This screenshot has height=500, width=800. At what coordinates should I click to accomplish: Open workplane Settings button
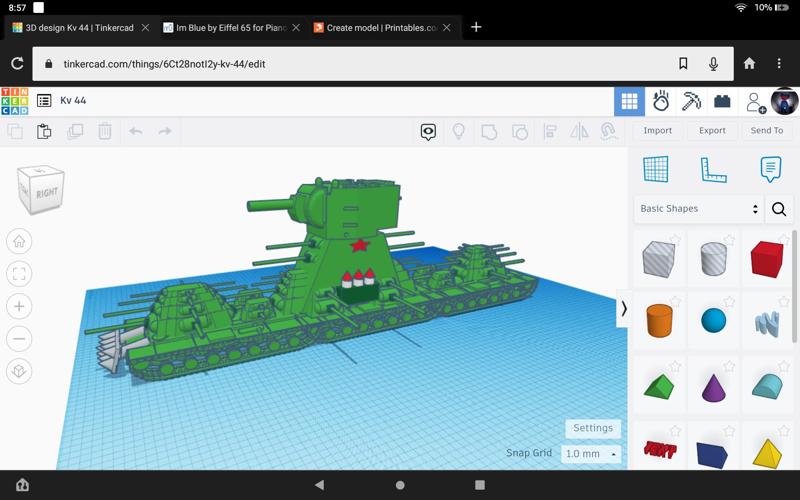coord(593,428)
